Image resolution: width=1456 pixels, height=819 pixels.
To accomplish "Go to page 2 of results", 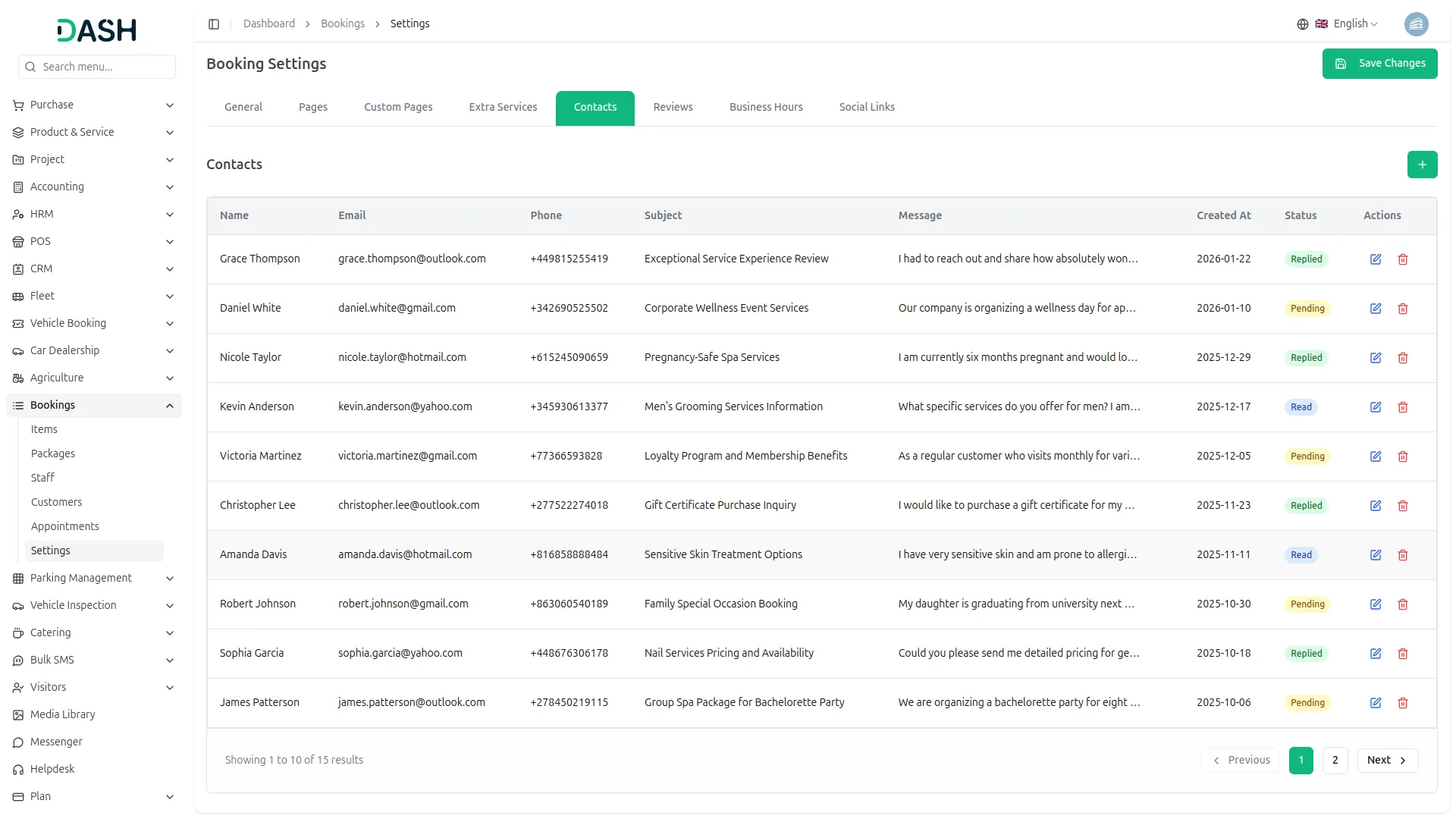I will (1335, 760).
